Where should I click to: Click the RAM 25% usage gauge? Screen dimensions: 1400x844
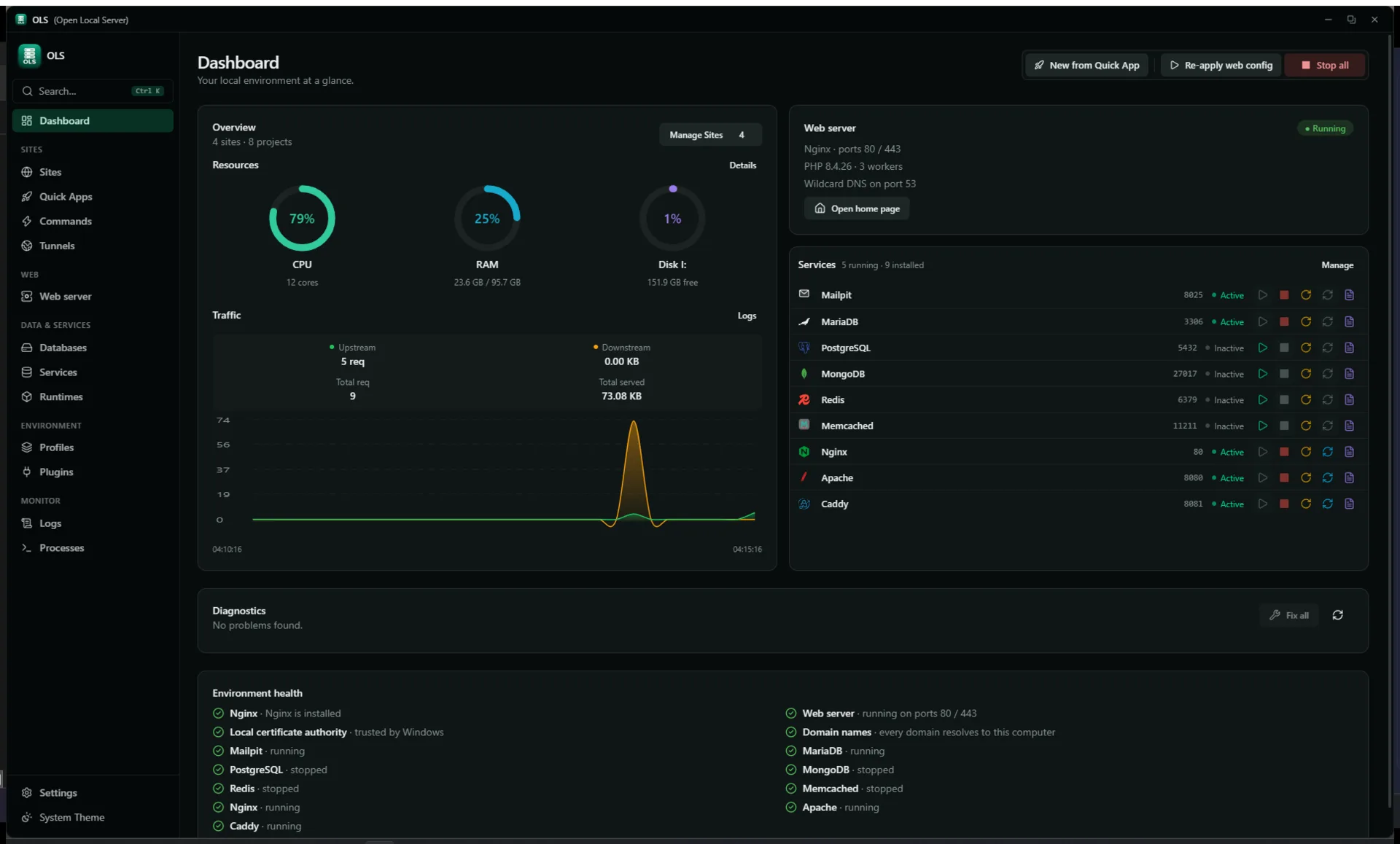(487, 219)
